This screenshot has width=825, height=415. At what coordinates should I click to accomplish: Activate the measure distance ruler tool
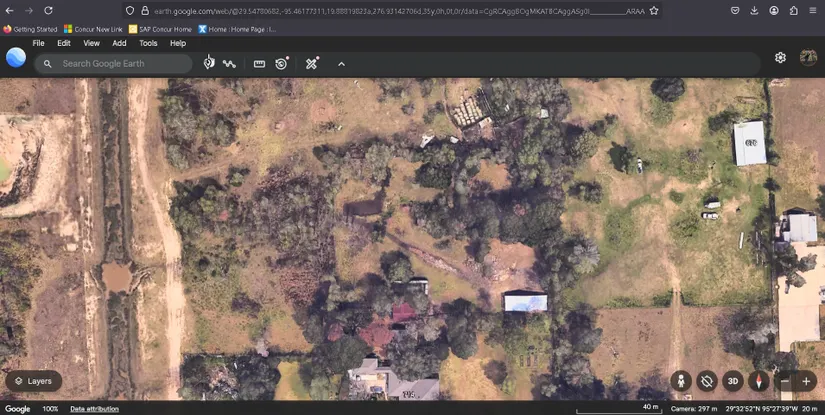(x=259, y=63)
